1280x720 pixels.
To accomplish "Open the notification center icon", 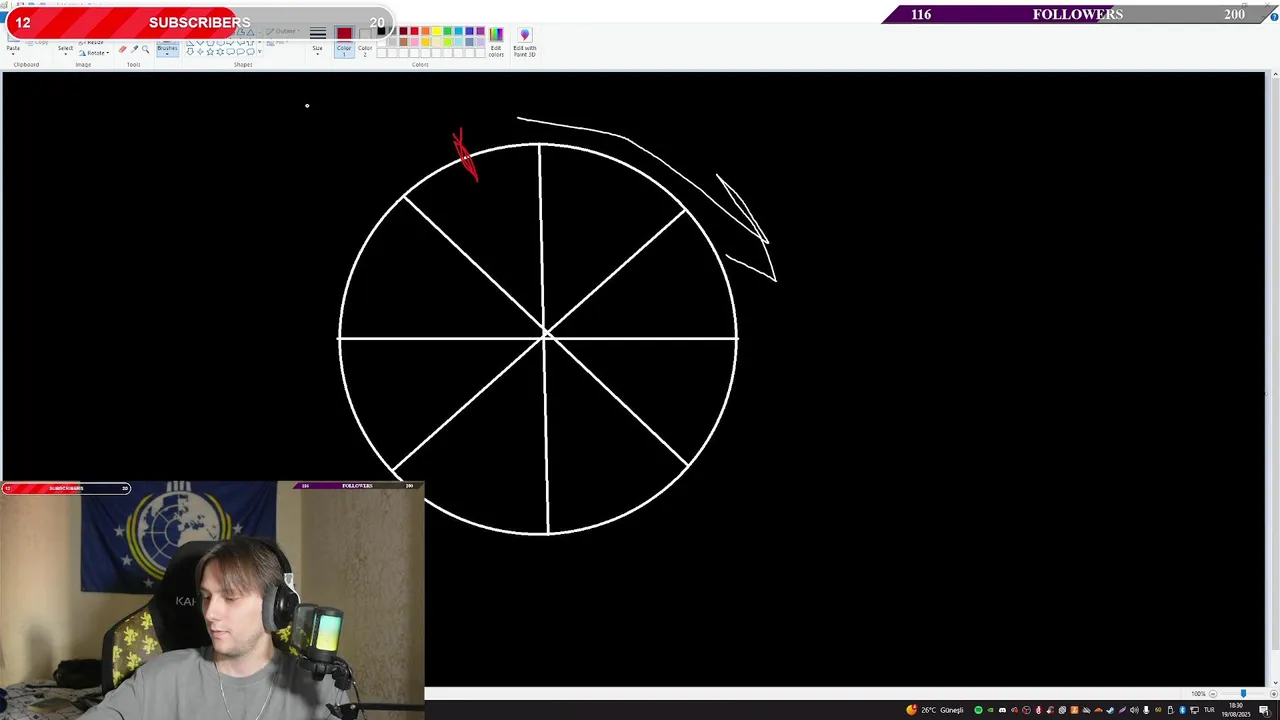I will click(x=1264, y=710).
